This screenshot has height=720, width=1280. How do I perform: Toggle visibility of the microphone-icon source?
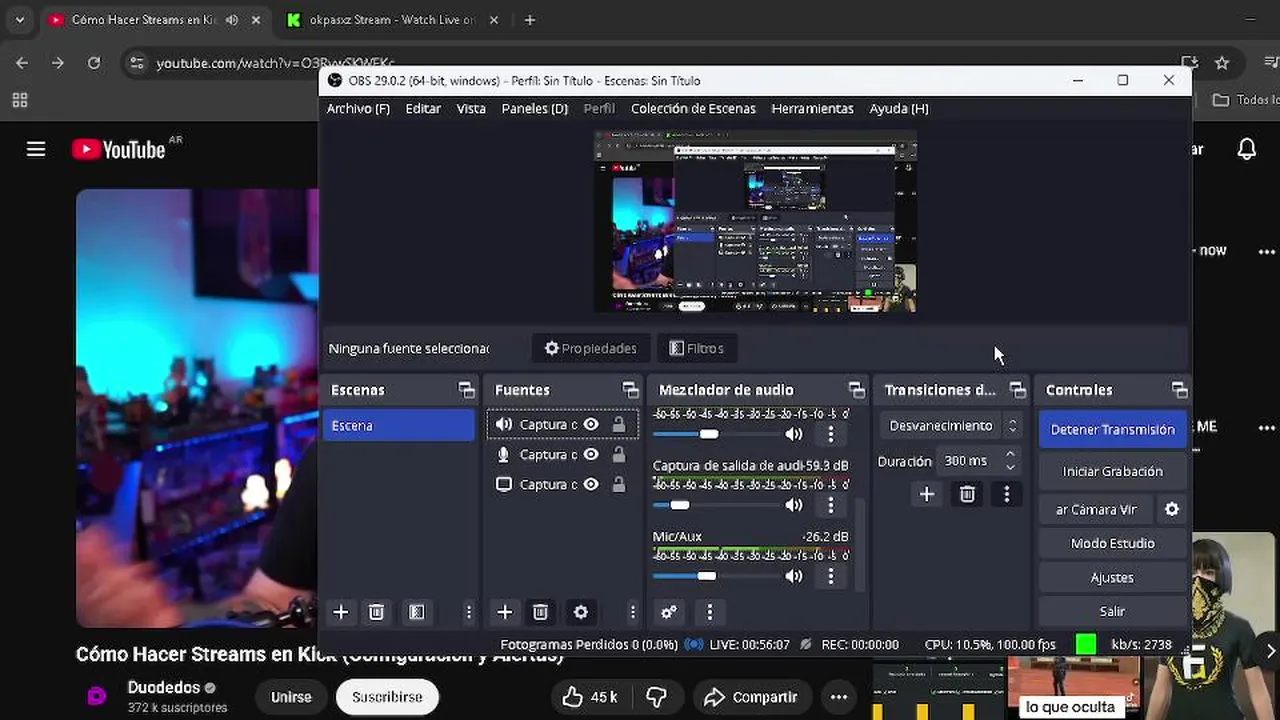pyautogui.click(x=591, y=455)
